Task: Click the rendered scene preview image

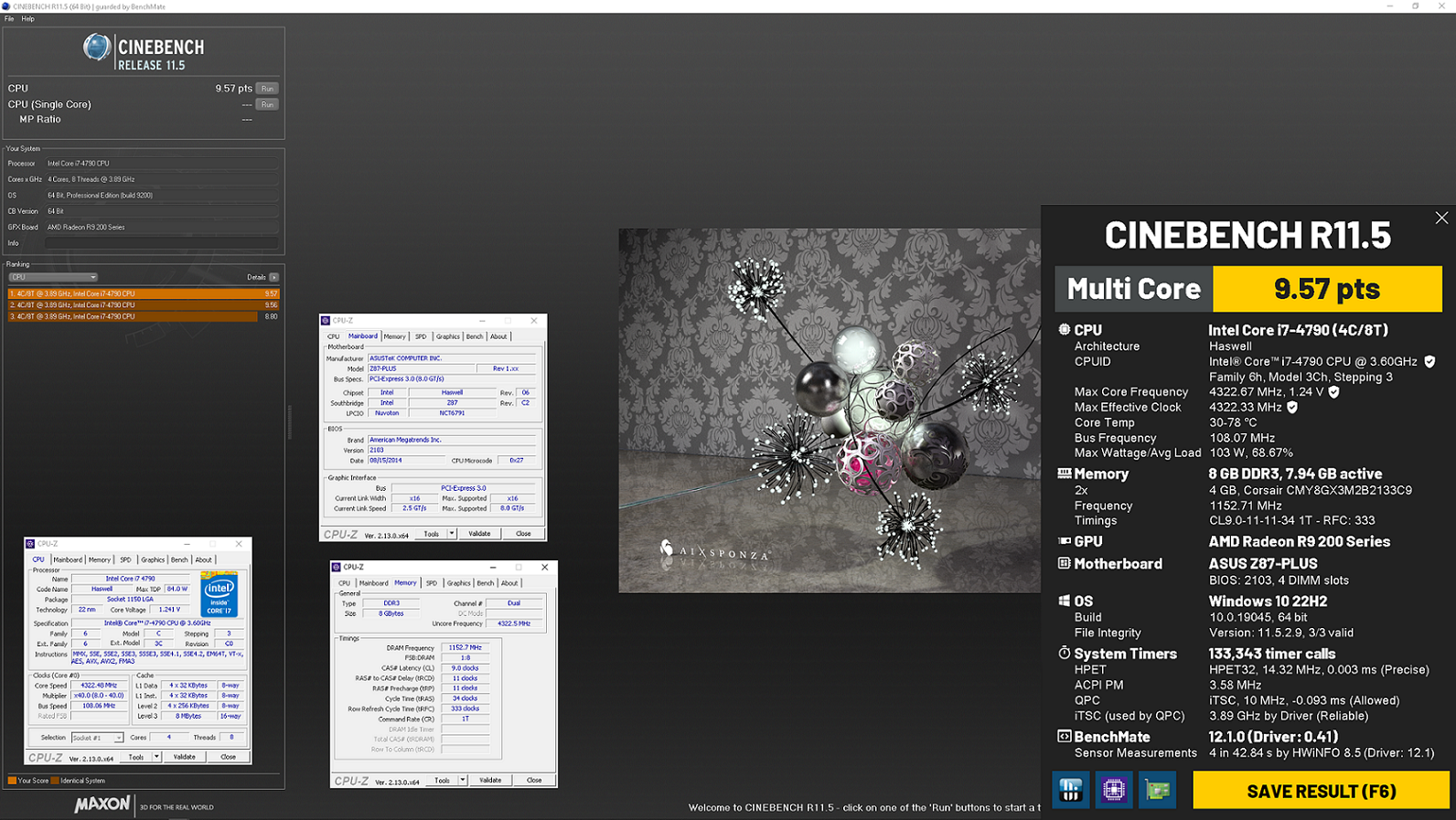Action: click(830, 410)
